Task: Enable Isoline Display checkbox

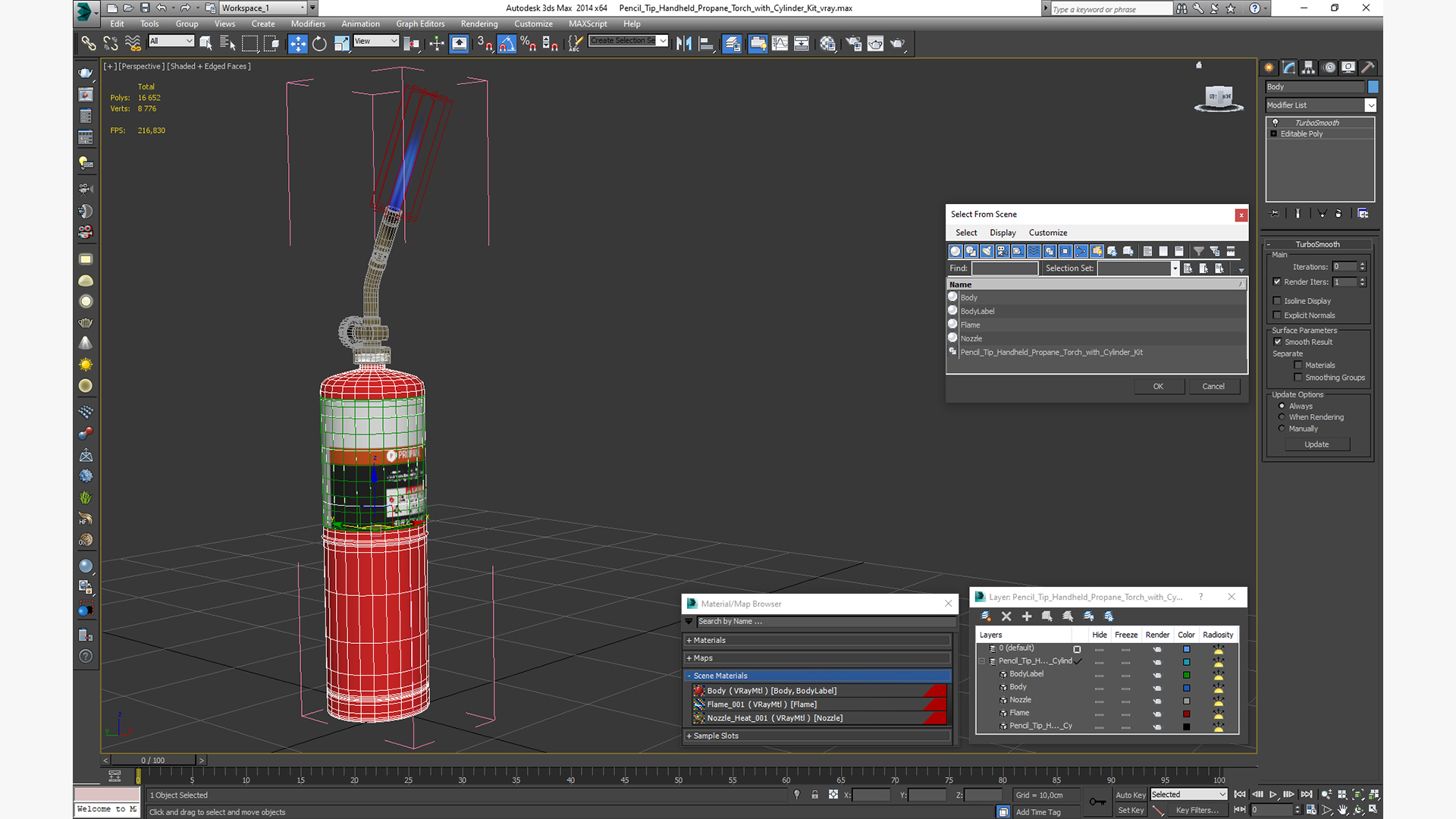Action: click(x=1277, y=300)
